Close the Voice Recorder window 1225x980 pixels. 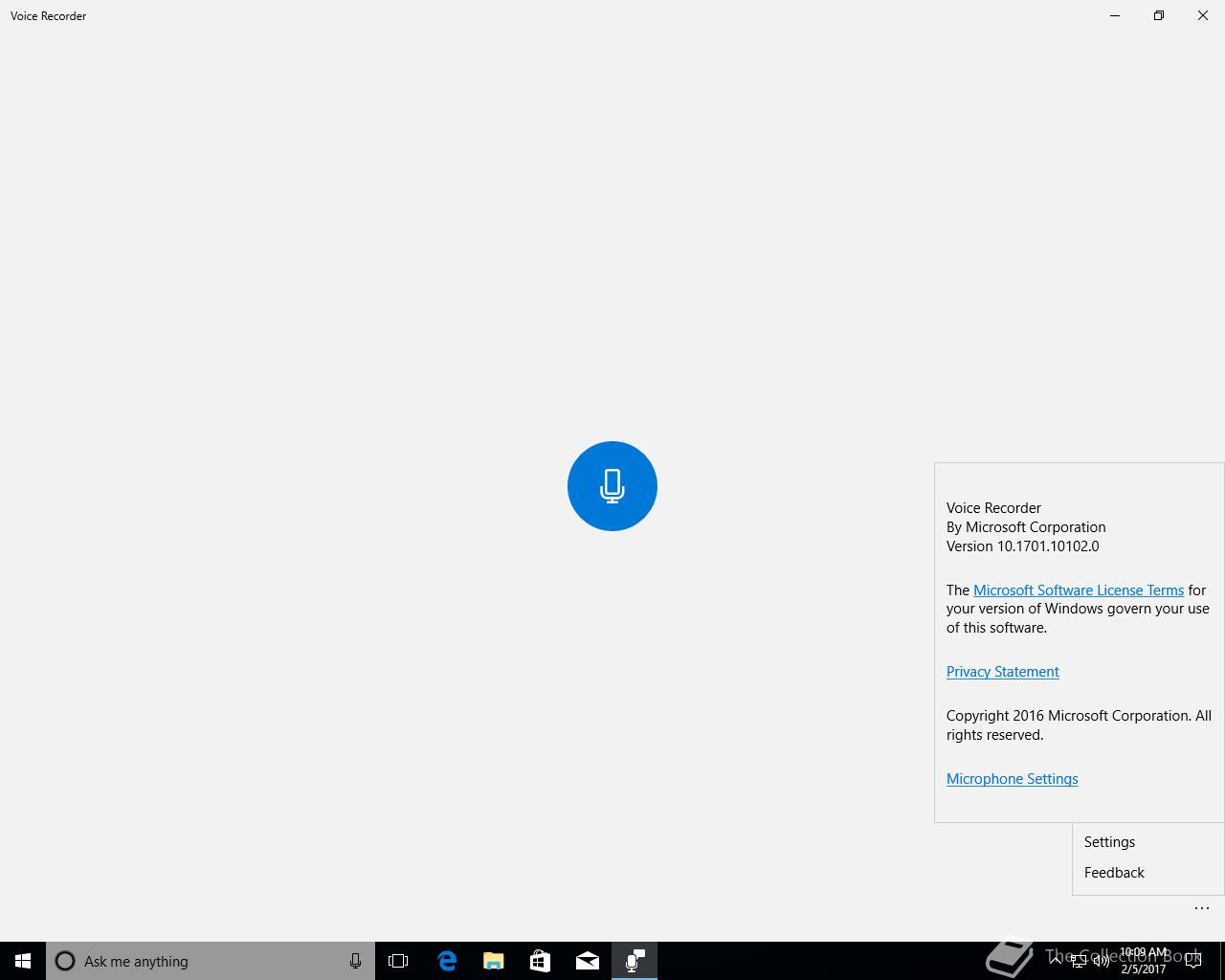coord(1203,15)
